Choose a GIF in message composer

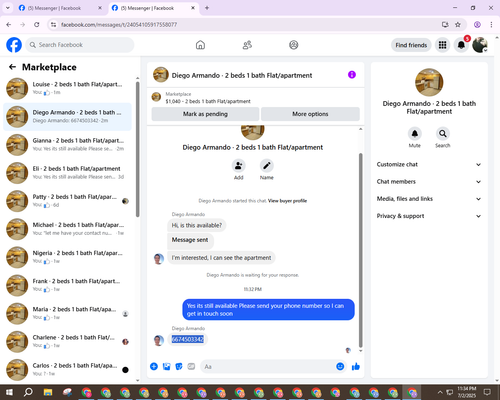[x=191, y=367]
